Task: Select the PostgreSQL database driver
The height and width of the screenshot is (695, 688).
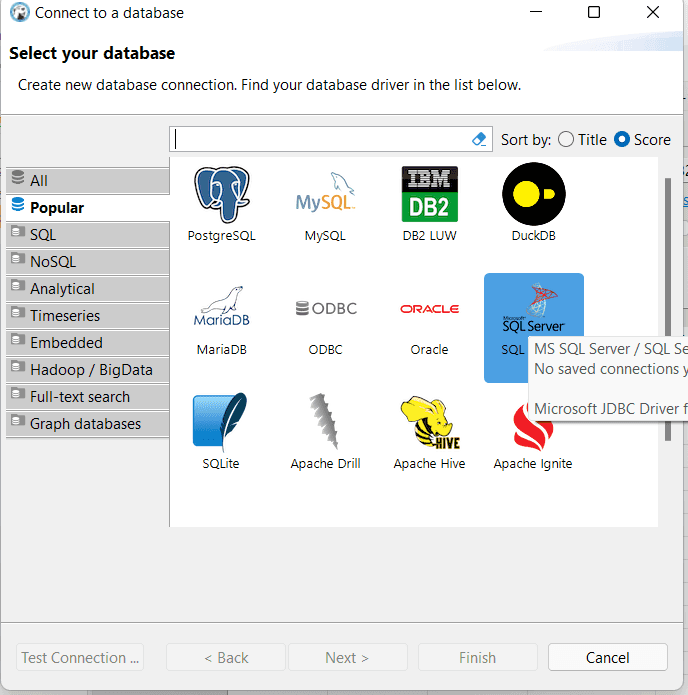Action: pyautogui.click(x=222, y=204)
